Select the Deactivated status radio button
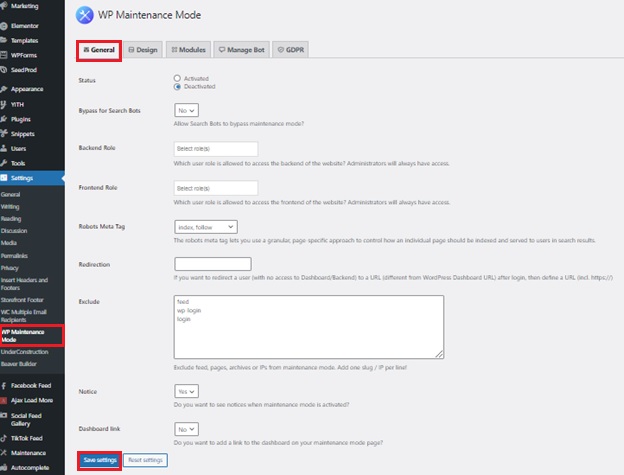 [x=177, y=86]
